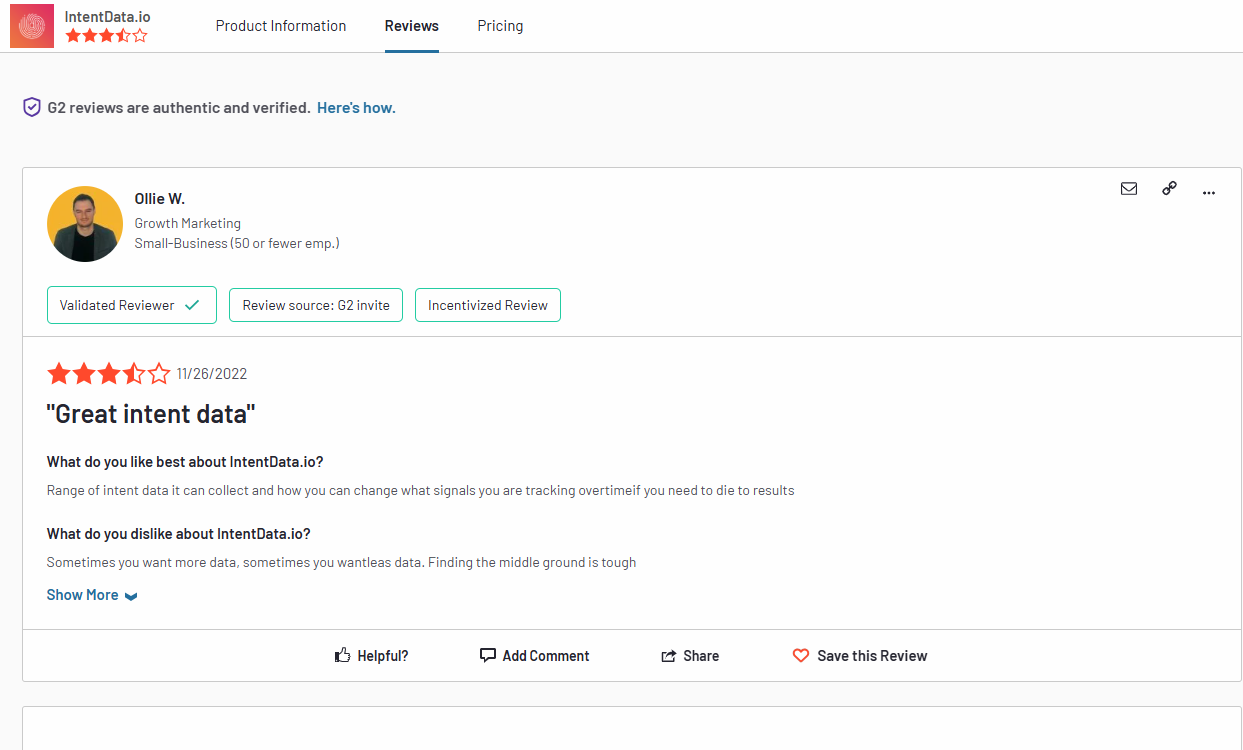The height and width of the screenshot is (750, 1243).
Task: Copy review link via chain icon
Action: (1169, 188)
